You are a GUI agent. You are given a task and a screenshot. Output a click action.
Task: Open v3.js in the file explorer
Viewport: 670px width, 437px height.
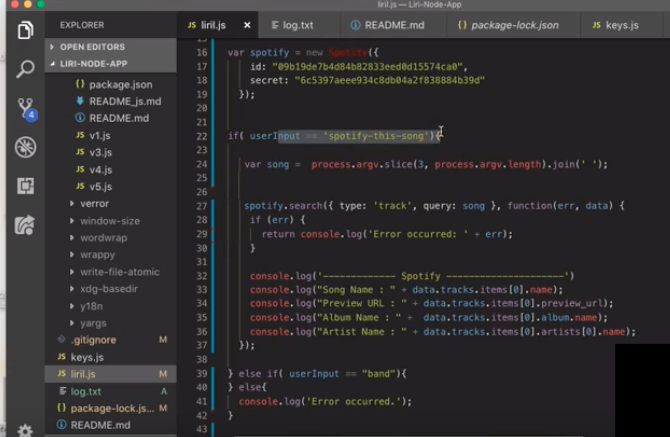[x=99, y=152]
